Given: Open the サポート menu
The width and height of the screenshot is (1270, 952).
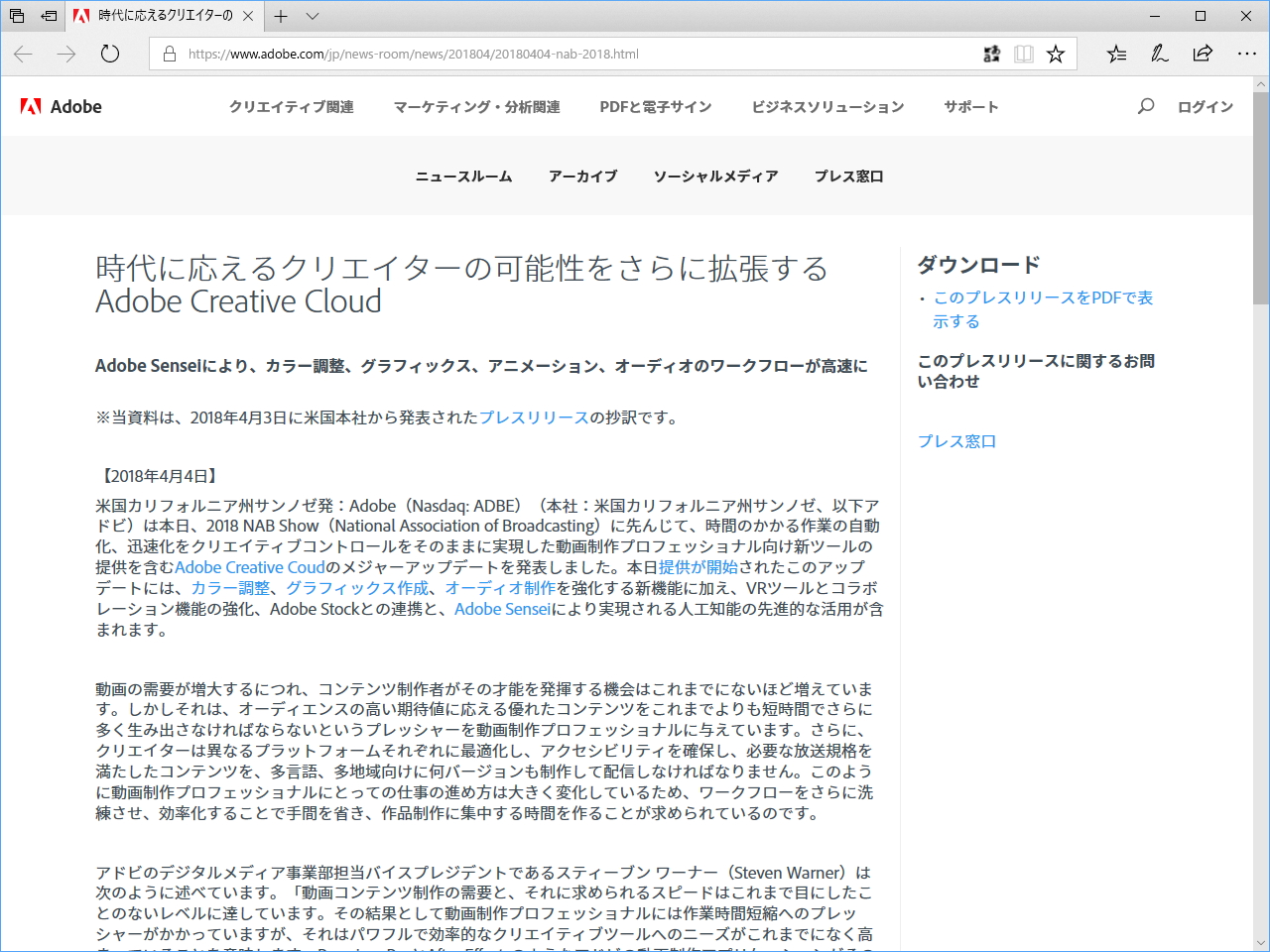Looking at the screenshot, I should tap(971, 107).
